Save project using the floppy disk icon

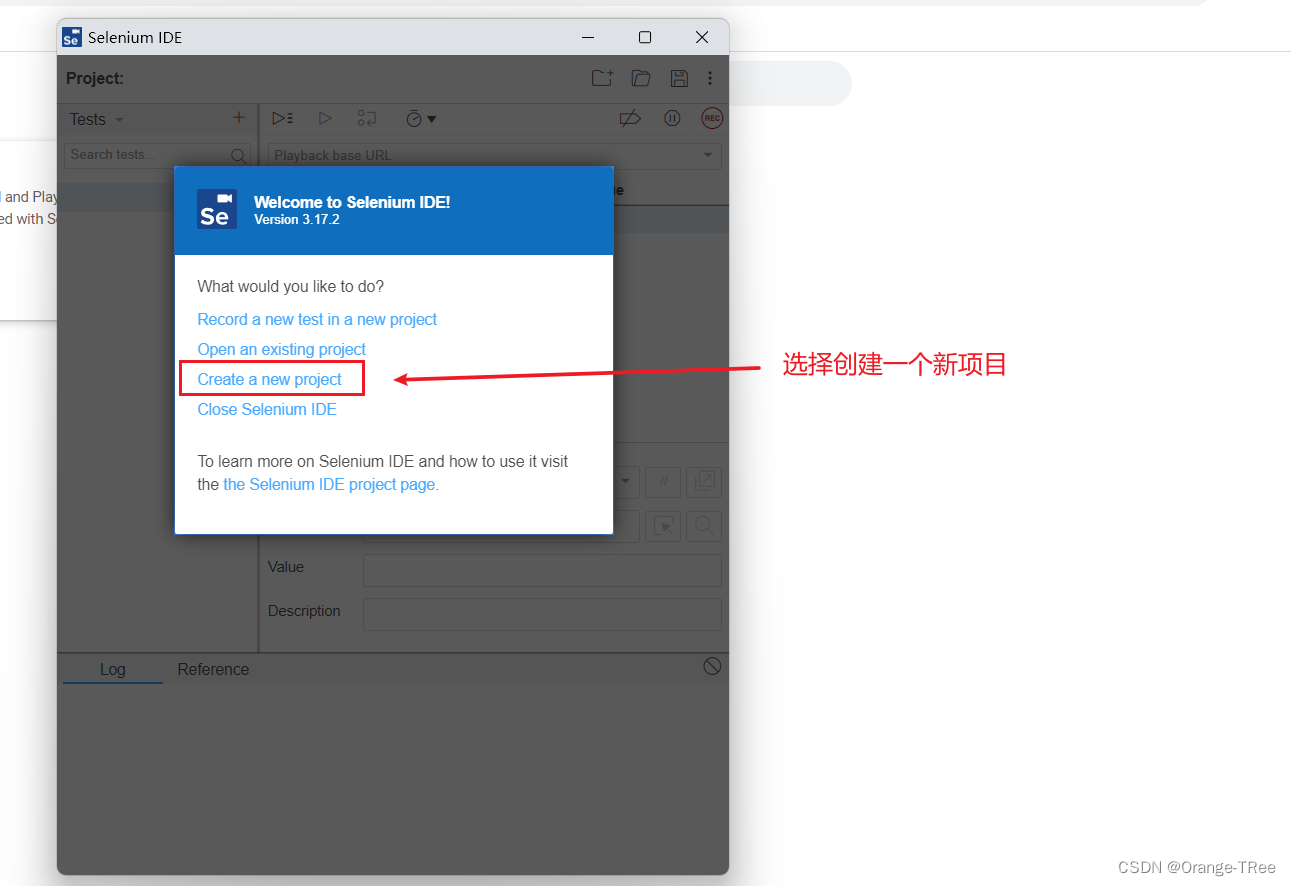[x=679, y=78]
